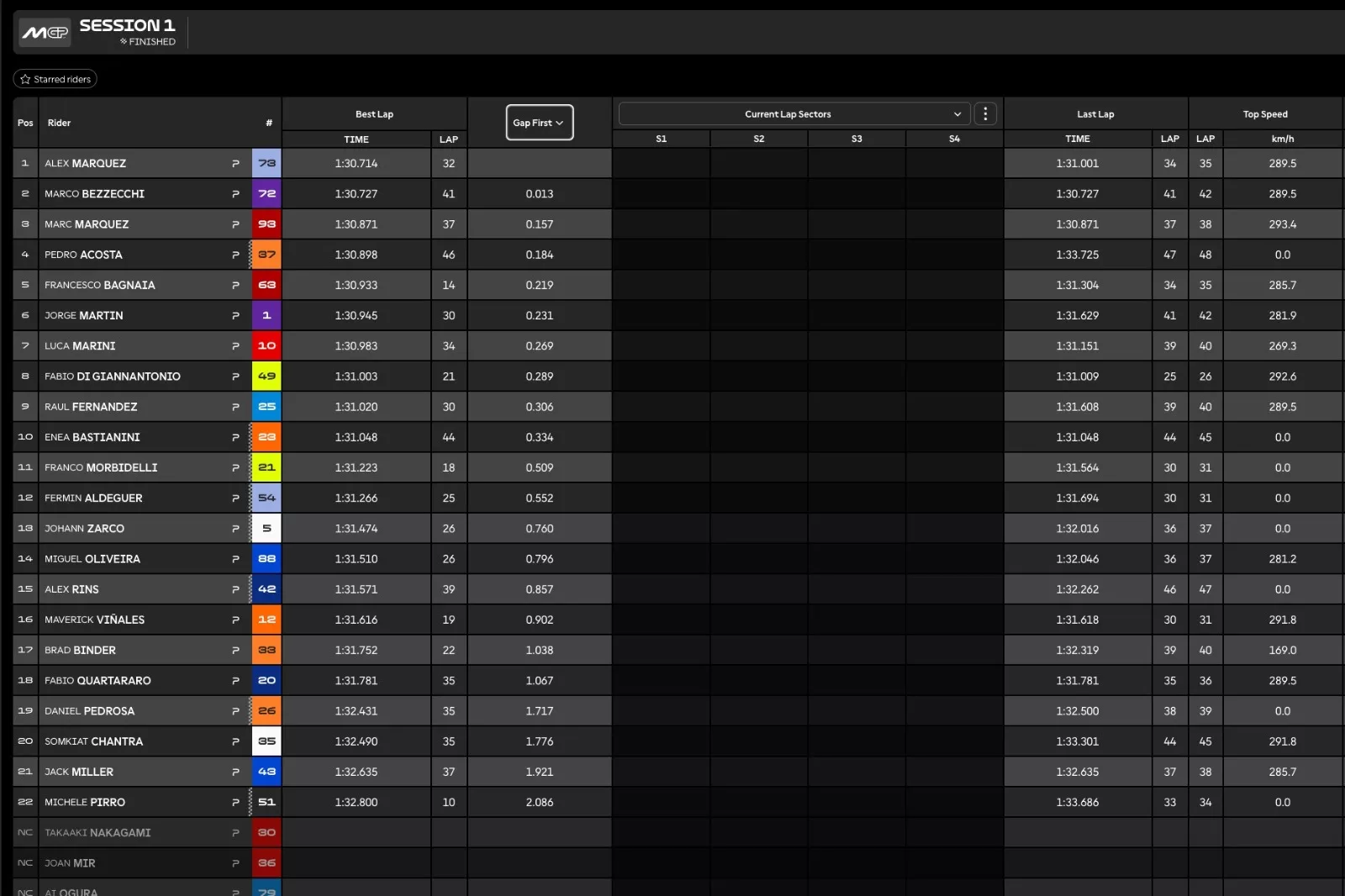Screen dimensions: 1345x896
Task: Click the pit icon for Enea Bastianini
Action: click(235, 438)
